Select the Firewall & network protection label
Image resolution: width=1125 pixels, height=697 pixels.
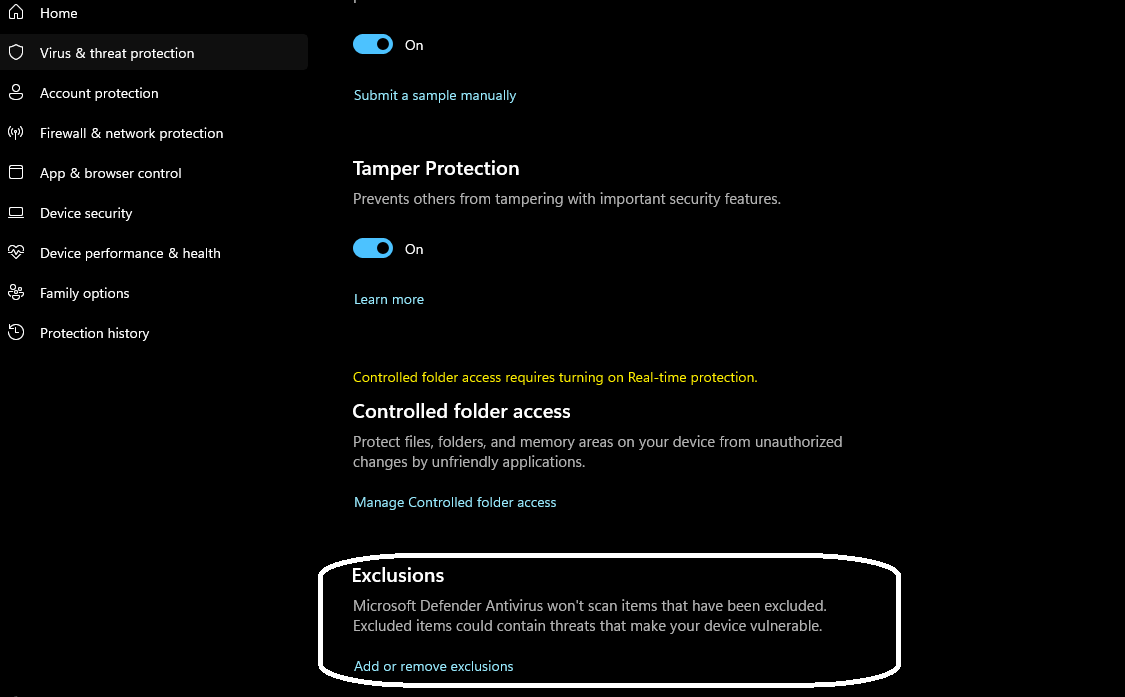[131, 133]
